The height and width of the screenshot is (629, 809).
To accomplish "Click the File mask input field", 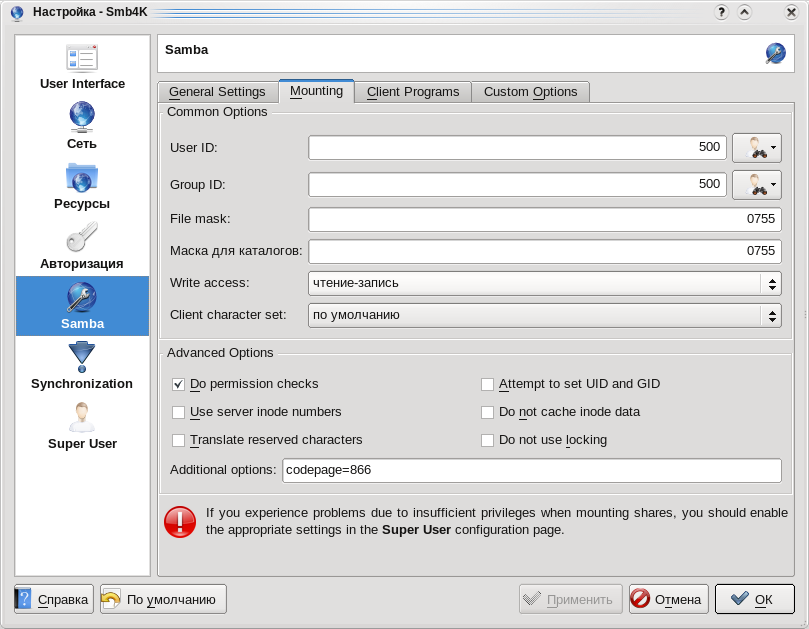I will (545, 219).
